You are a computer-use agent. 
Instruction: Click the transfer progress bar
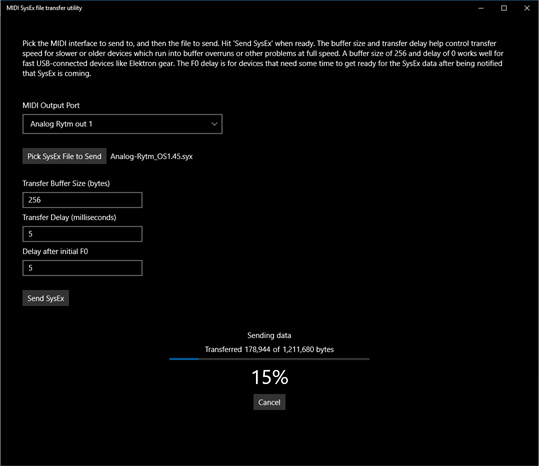[269, 359]
